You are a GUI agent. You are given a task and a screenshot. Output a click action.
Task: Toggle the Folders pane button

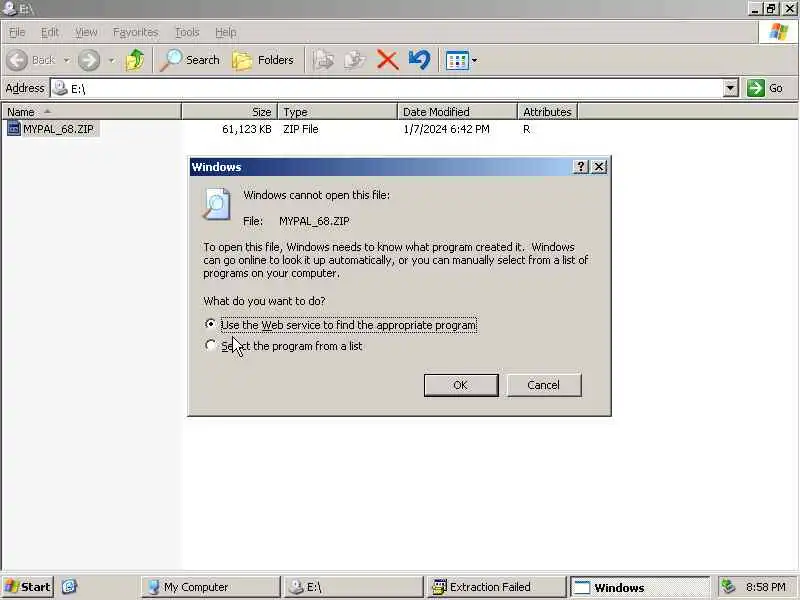coord(263,60)
